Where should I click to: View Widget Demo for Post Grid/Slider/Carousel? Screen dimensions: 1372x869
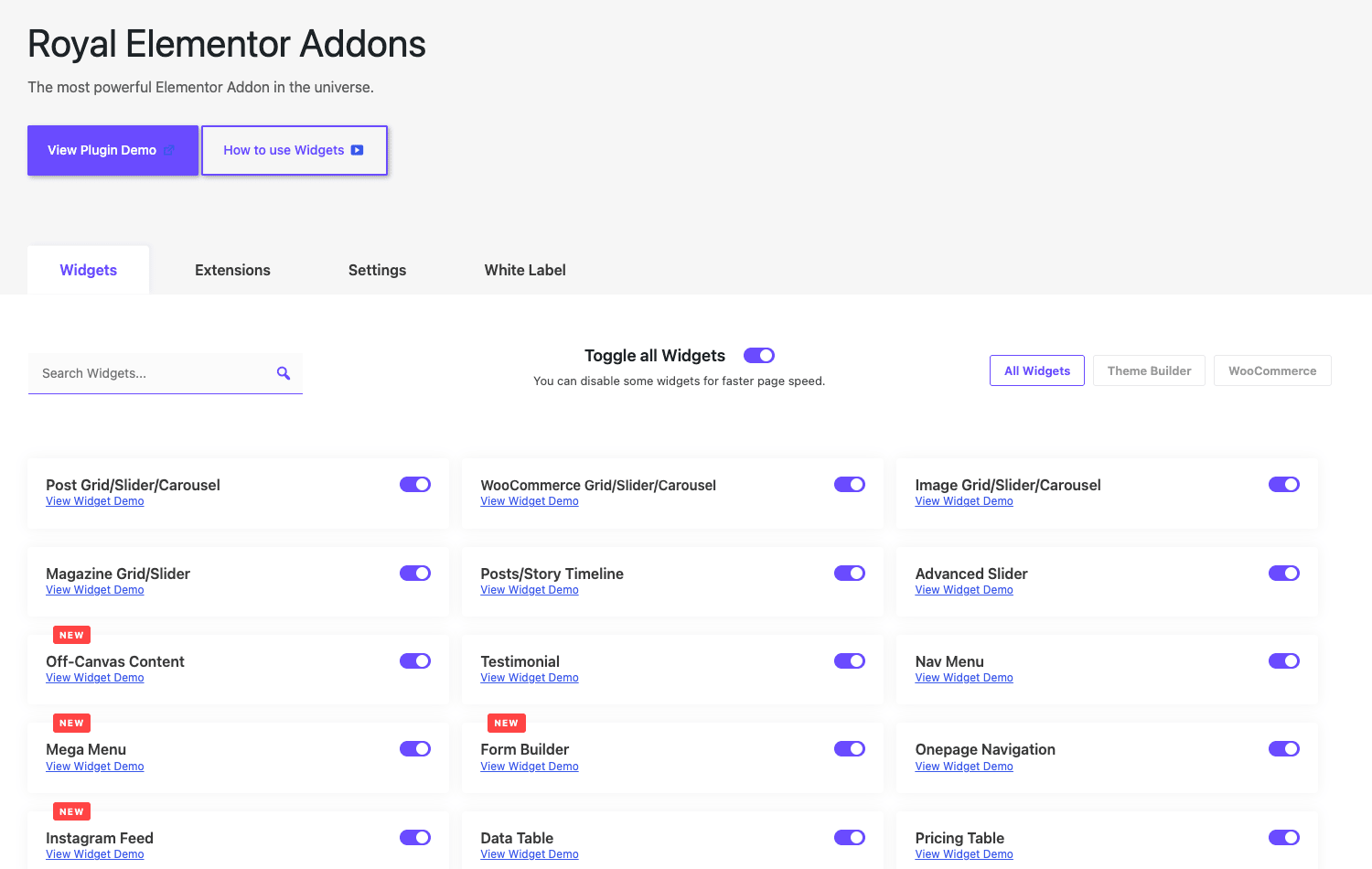(x=95, y=501)
